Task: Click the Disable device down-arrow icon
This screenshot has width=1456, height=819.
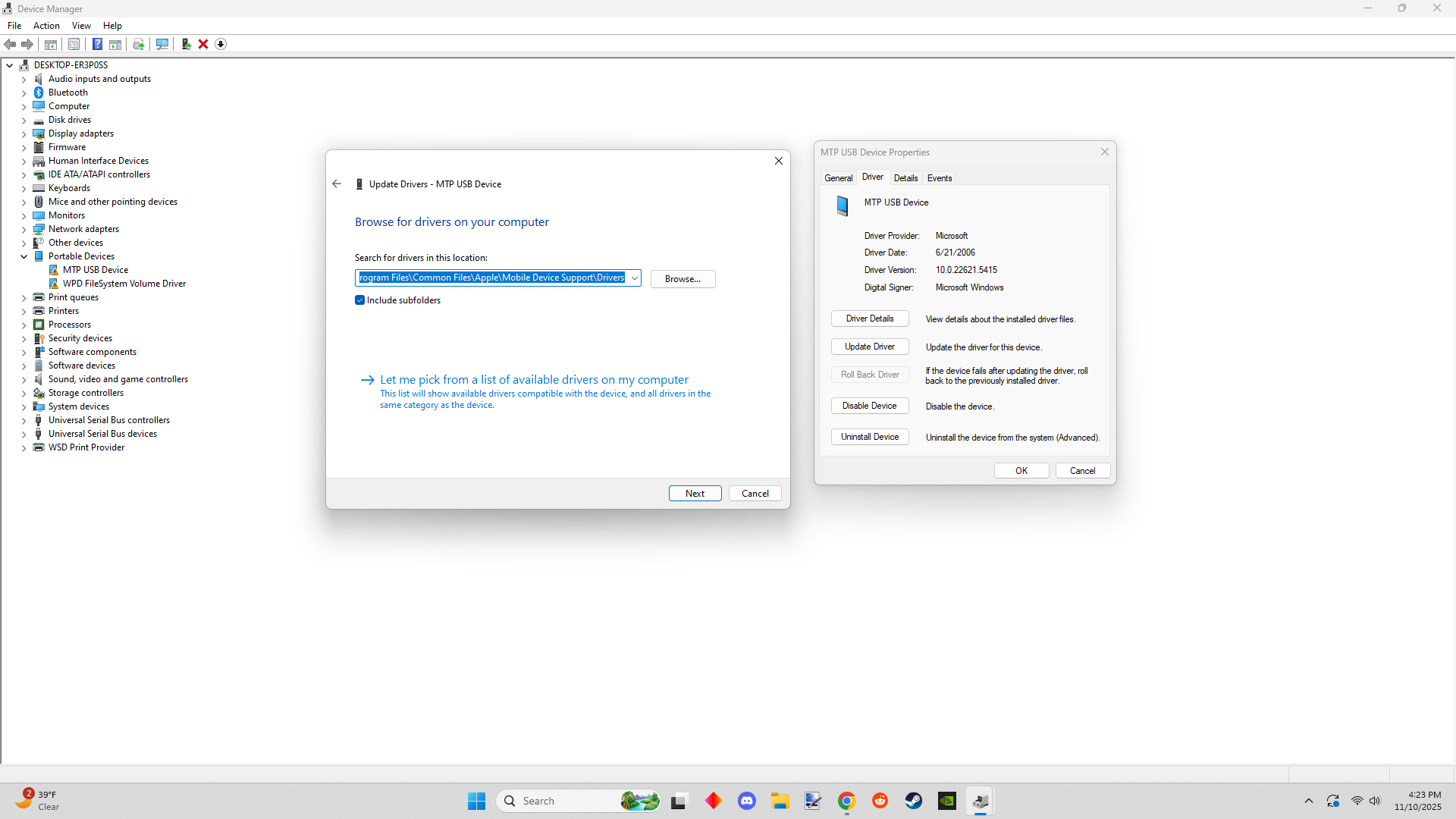Action: tap(221, 44)
